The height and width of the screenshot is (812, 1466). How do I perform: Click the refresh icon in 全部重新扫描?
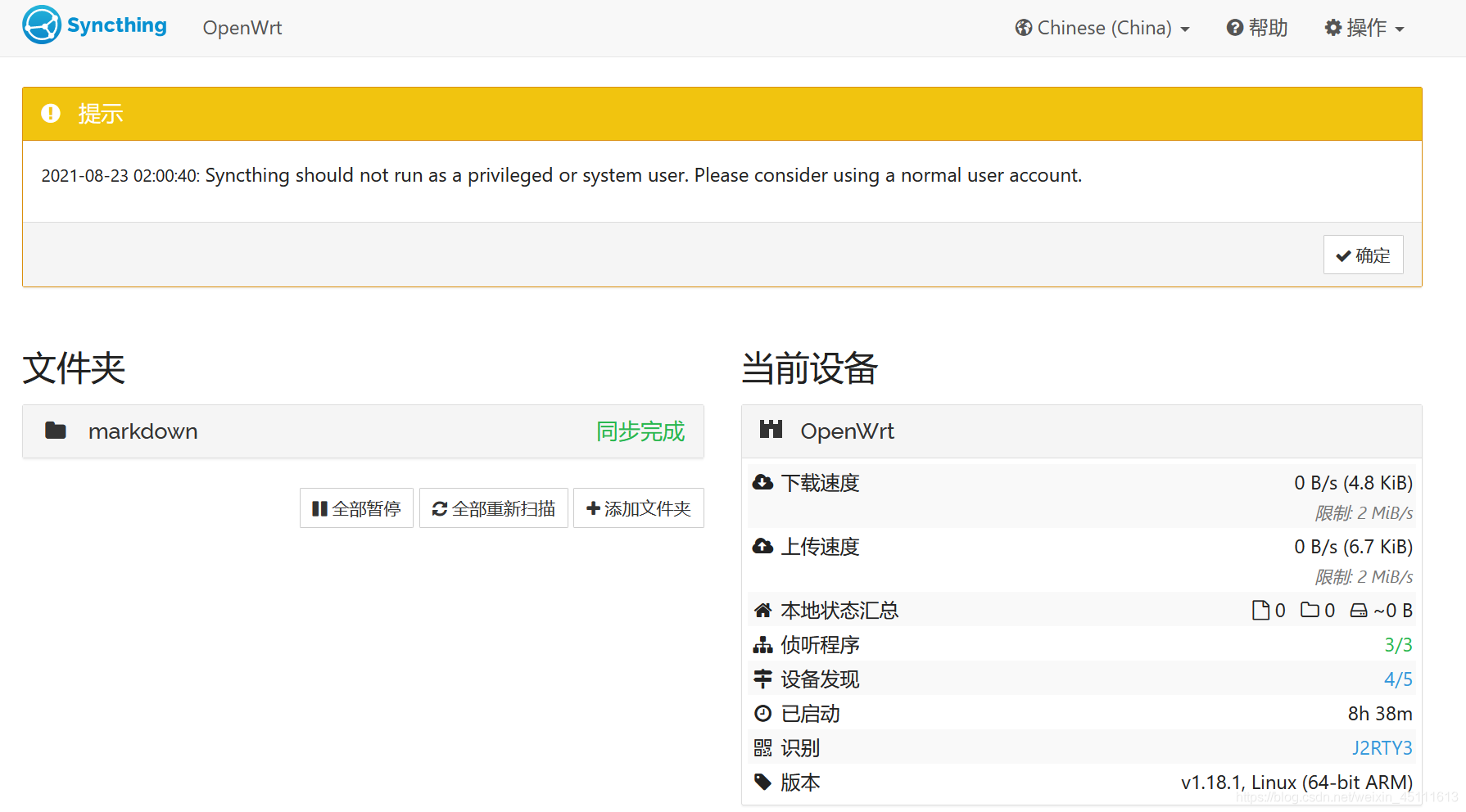pos(440,508)
